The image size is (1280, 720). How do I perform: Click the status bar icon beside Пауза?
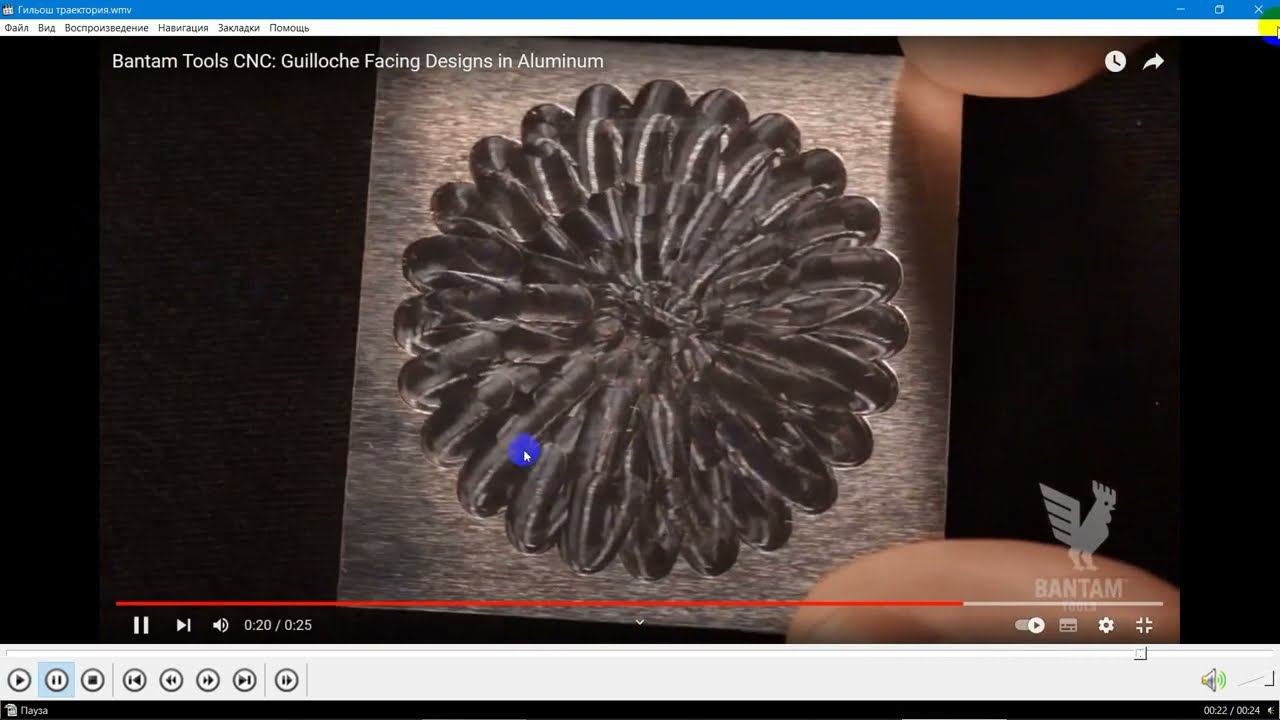pyautogui.click(x=10, y=711)
